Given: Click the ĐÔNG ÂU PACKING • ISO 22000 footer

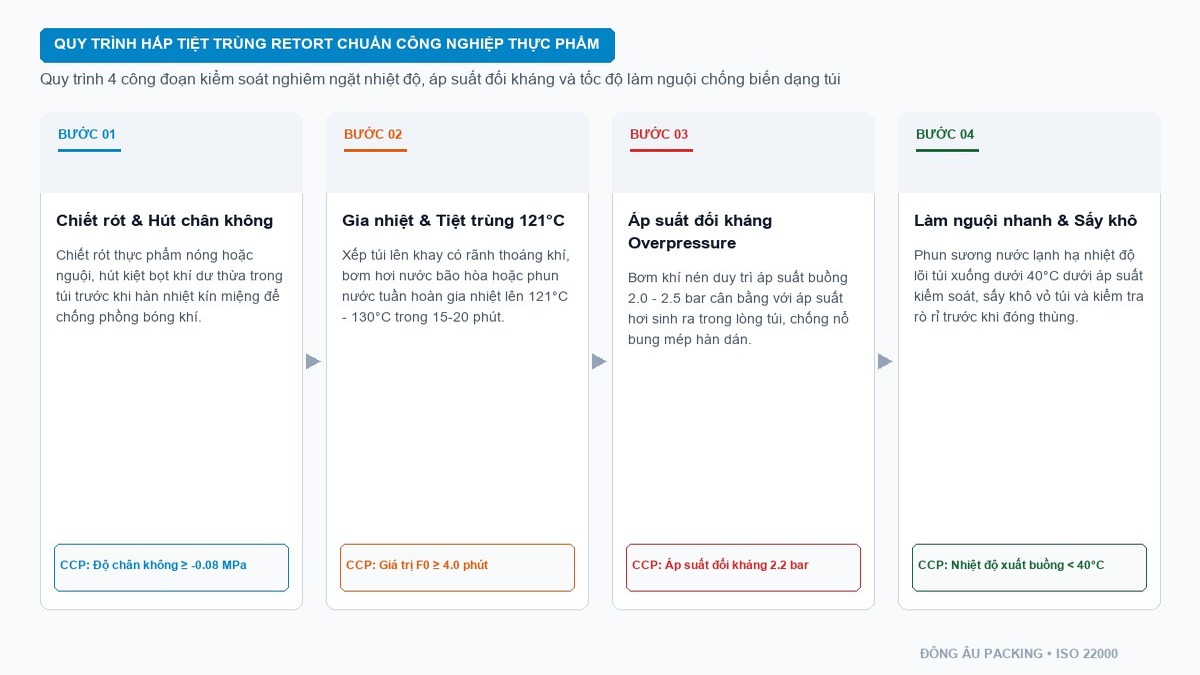Looking at the screenshot, I should 1019,654.
